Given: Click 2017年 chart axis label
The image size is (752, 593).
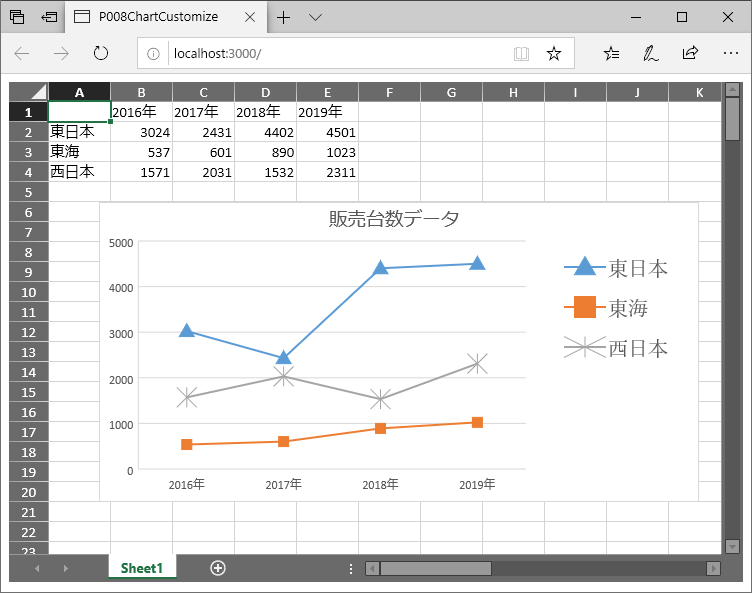Looking at the screenshot, I should pos(283,485).
